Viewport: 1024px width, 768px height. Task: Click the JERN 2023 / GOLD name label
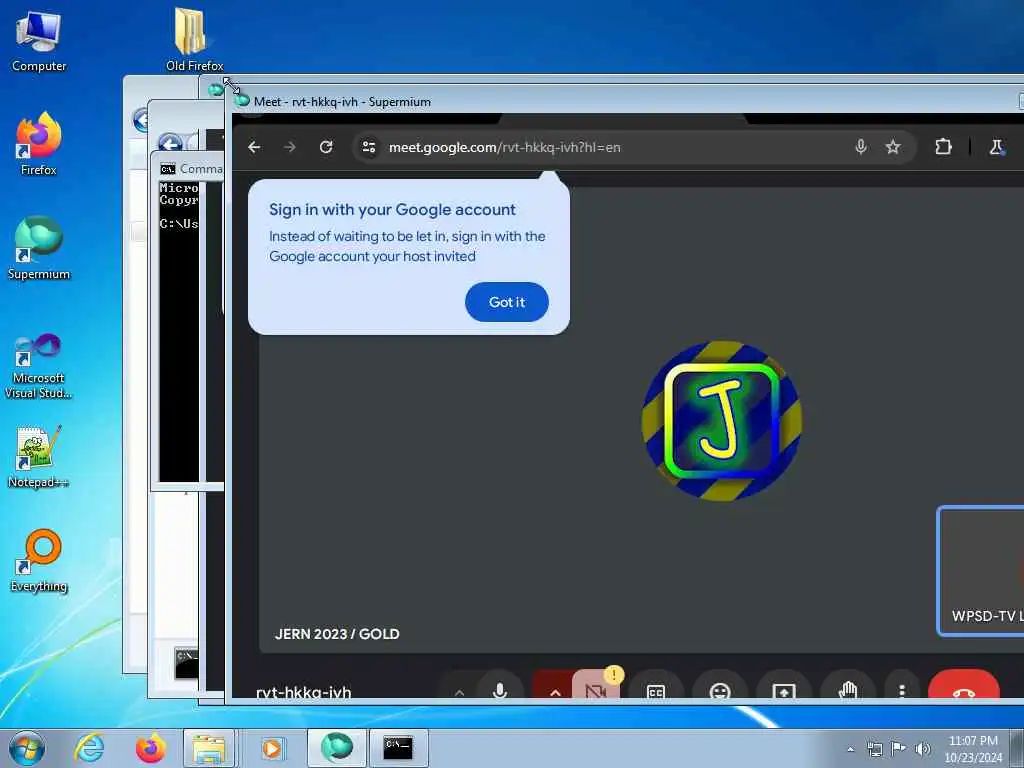tap(337, 633)
